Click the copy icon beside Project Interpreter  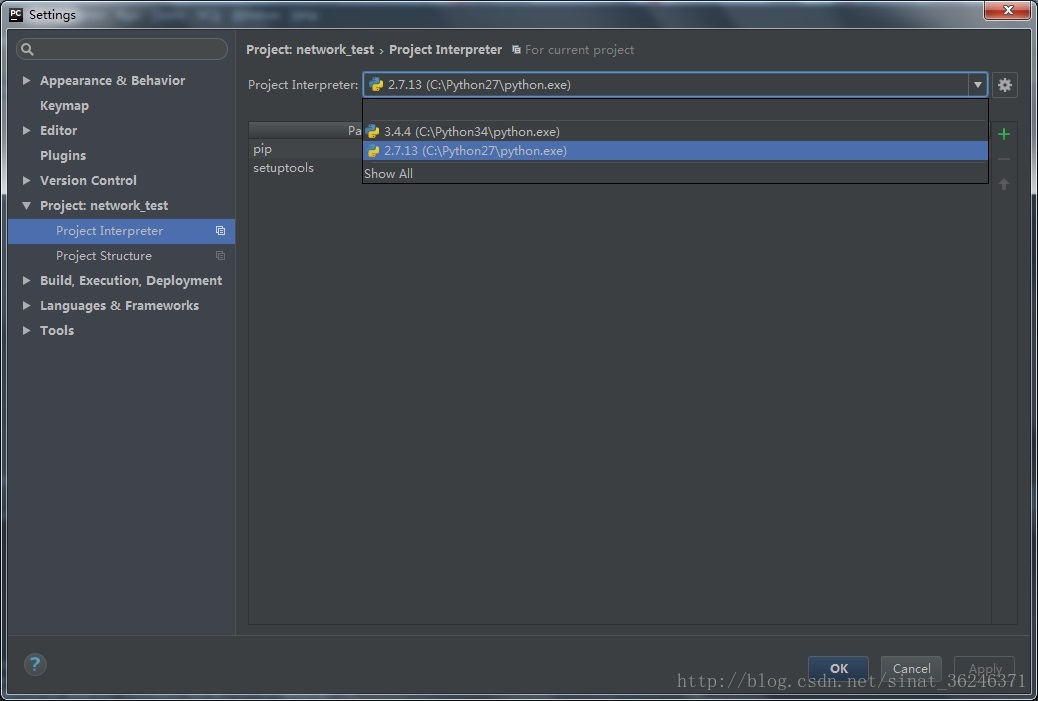[x=220, y=230]
